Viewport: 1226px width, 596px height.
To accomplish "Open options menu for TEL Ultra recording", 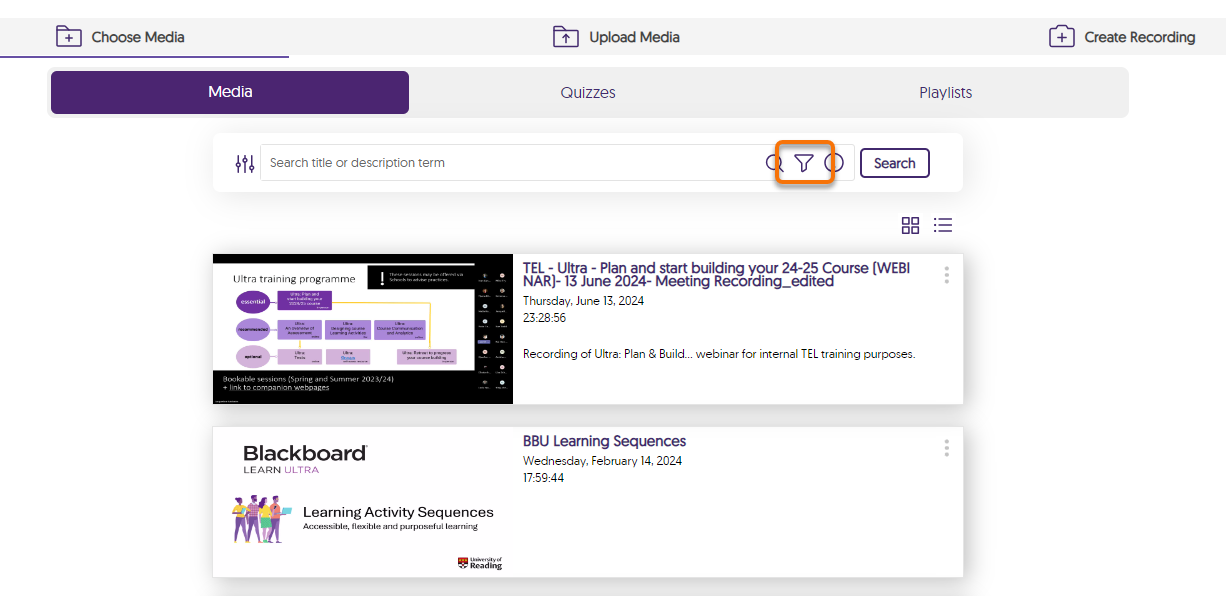I will point(946,275).
